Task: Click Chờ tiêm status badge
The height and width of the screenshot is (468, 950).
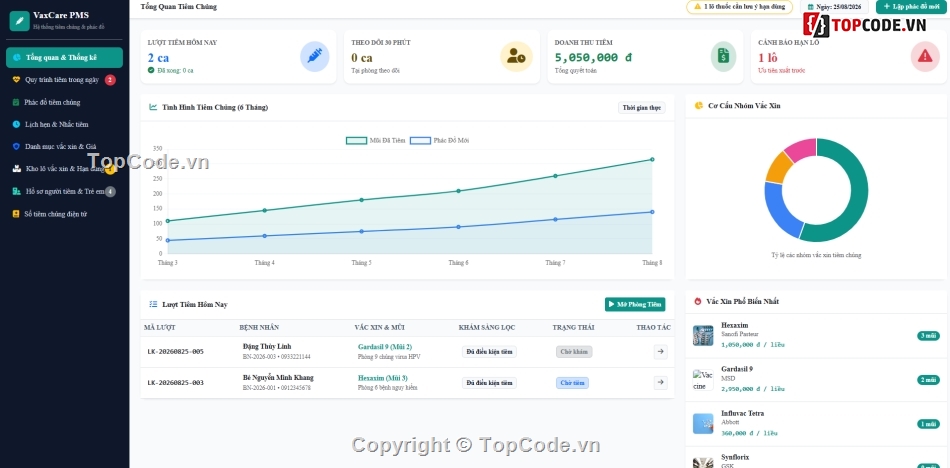Action: [573, 383]
